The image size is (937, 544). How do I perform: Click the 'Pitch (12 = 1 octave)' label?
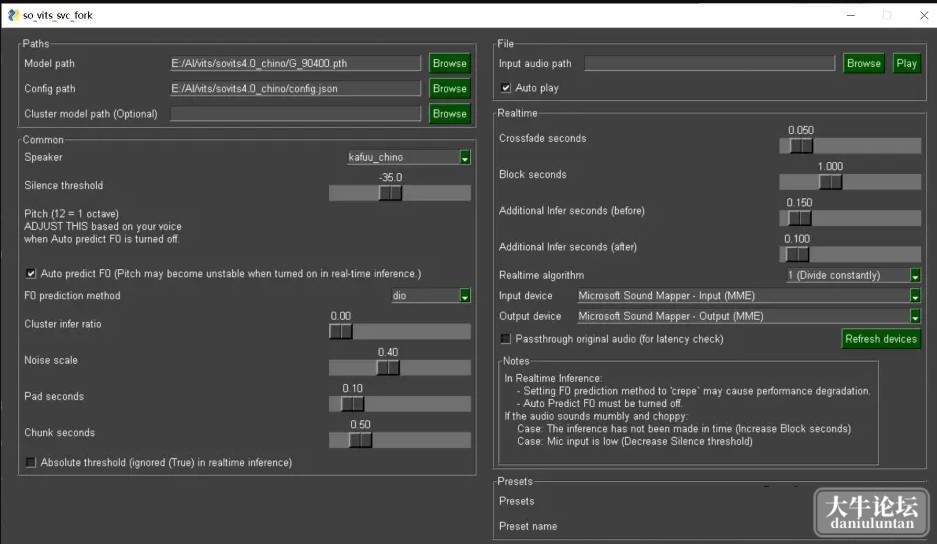pos(72,213)
